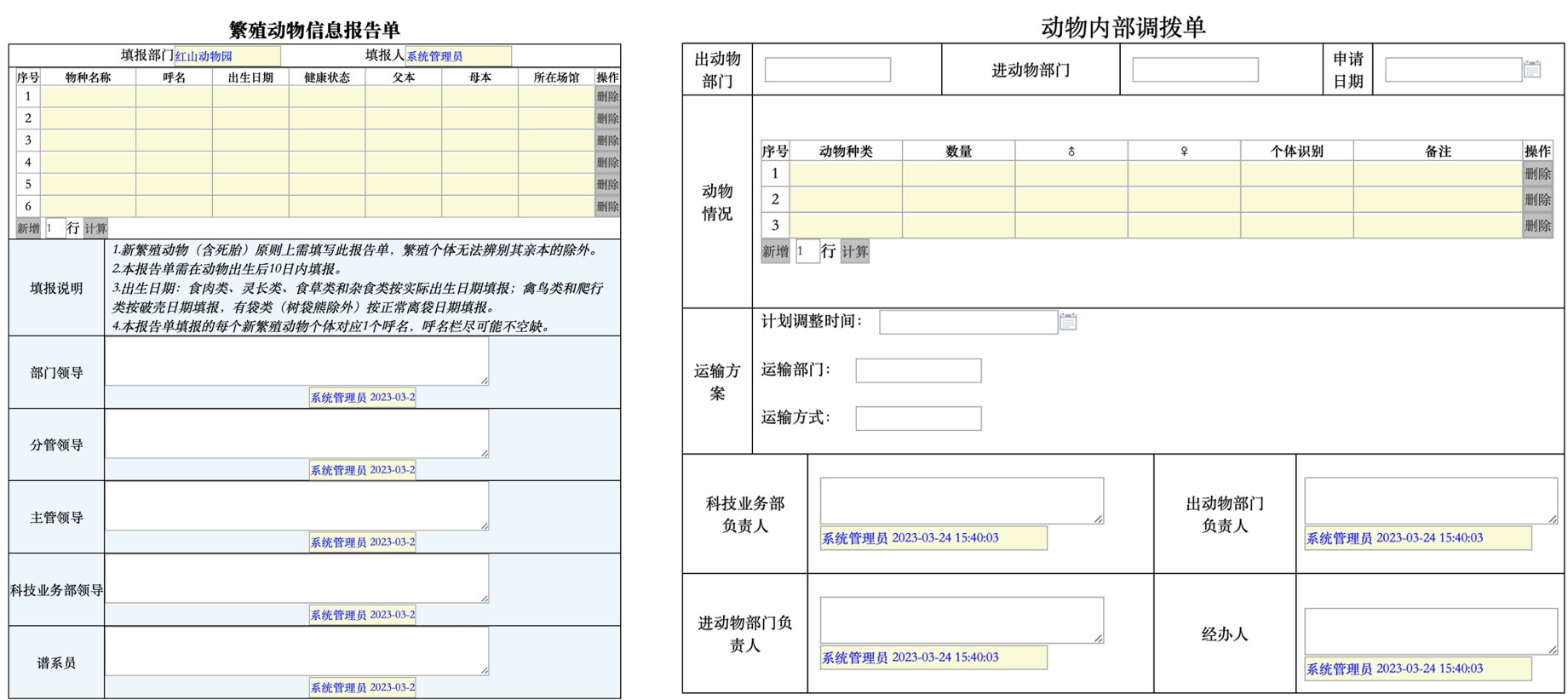Click the 动物内部调拨单 title
Screen dimensions: 1568x700
1123,27
